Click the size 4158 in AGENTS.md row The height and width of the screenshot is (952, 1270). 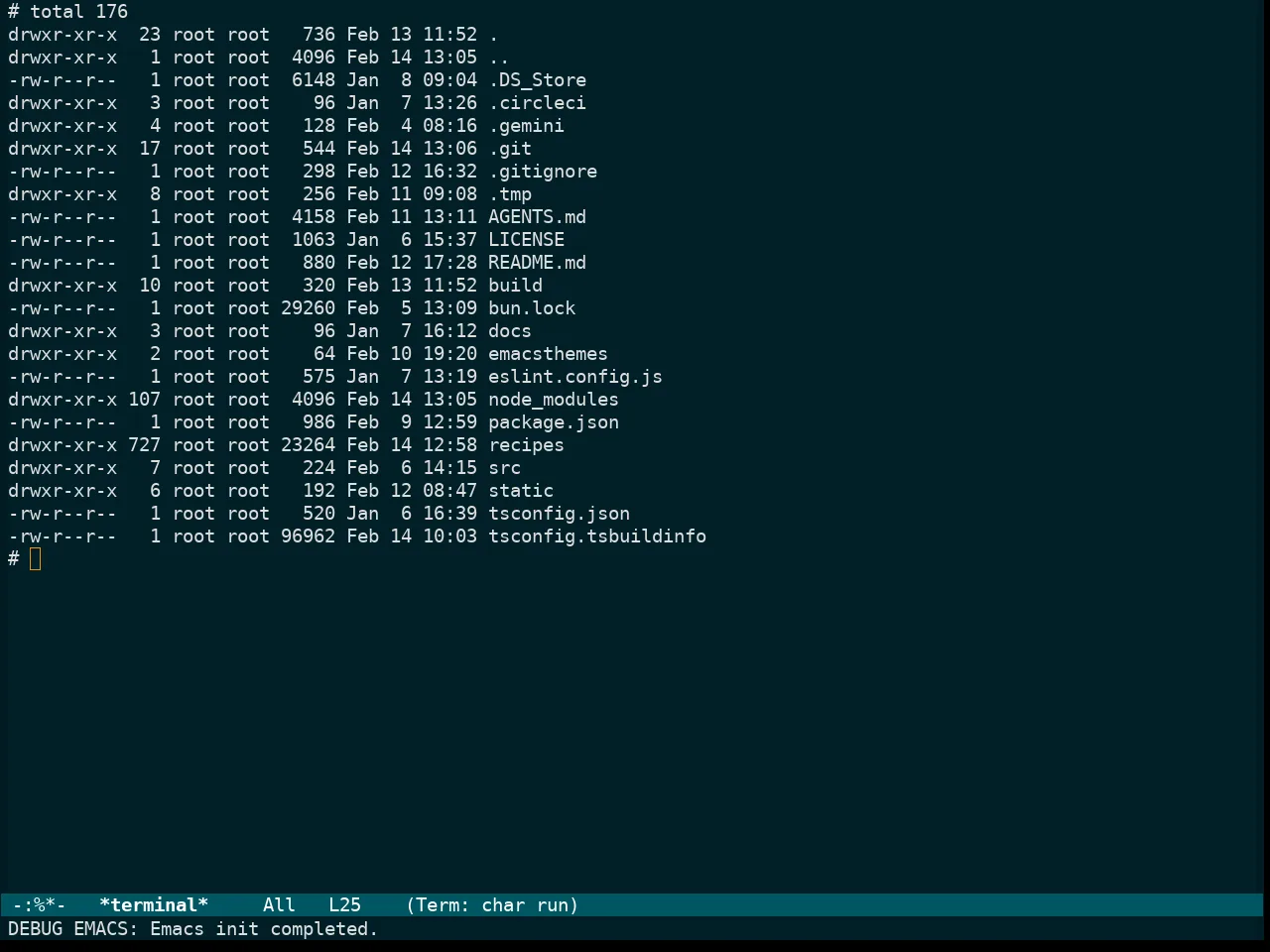pos(314,217)
